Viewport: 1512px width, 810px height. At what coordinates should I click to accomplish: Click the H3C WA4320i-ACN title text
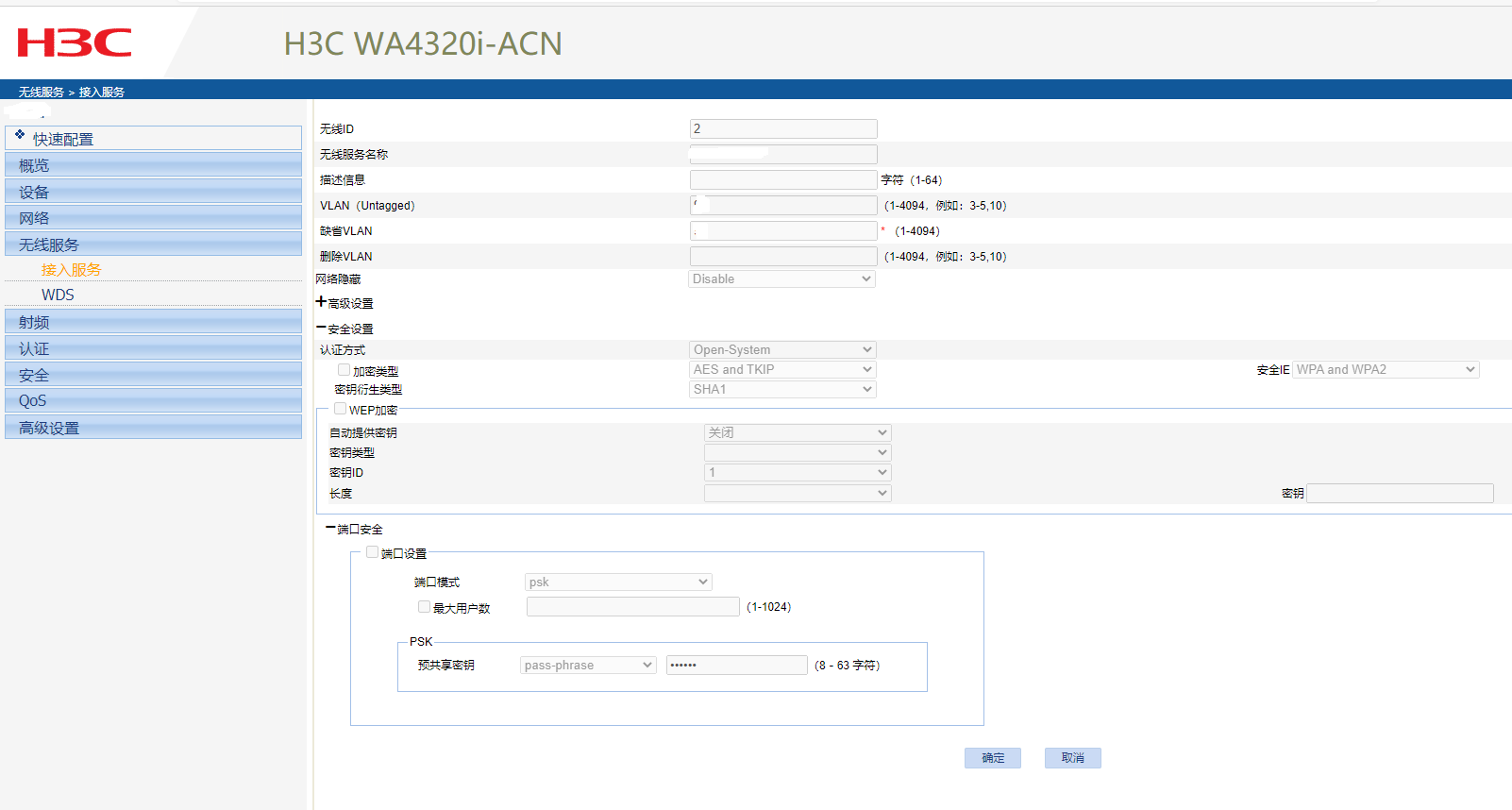pyautogui.click(x=423, y=43)
